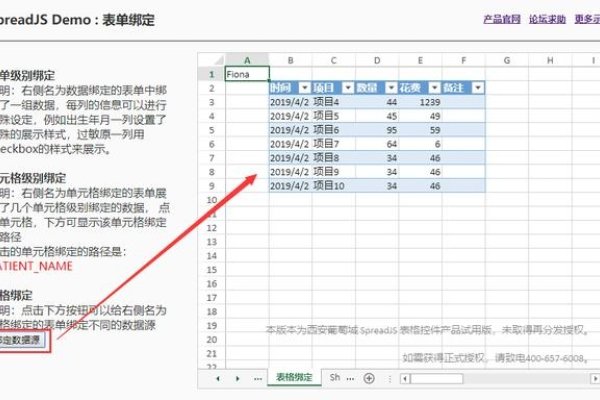Screen dimensions: 600x400
Task: Open the 产品官网 link
Action: [502, 19]
